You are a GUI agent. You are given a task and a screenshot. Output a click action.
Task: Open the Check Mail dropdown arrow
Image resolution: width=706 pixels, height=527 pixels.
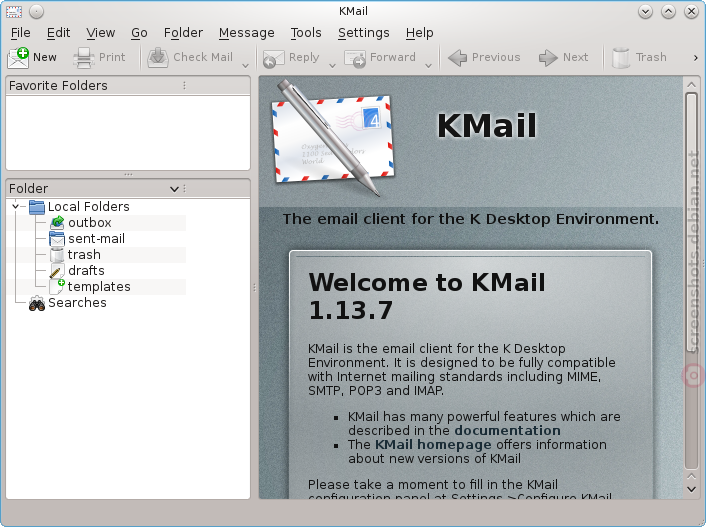click(x=245, y=66)
